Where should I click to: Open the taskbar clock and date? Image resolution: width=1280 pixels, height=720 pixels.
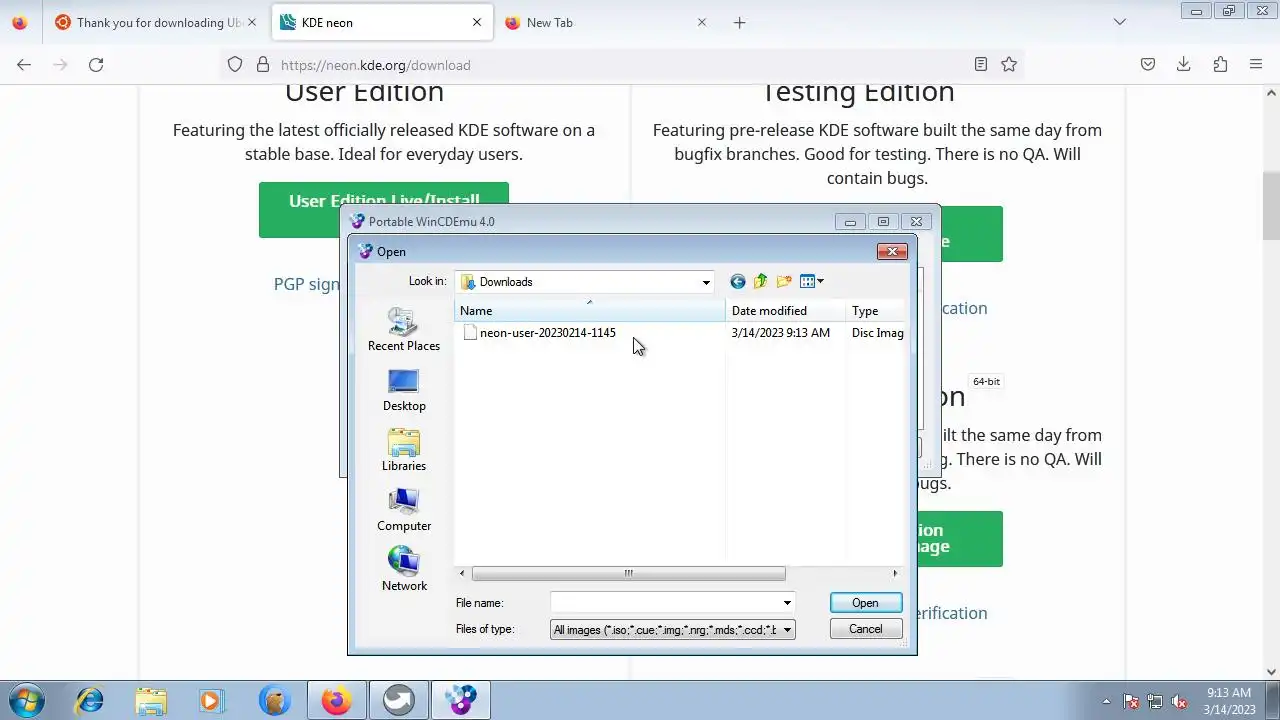(1229, 701)
